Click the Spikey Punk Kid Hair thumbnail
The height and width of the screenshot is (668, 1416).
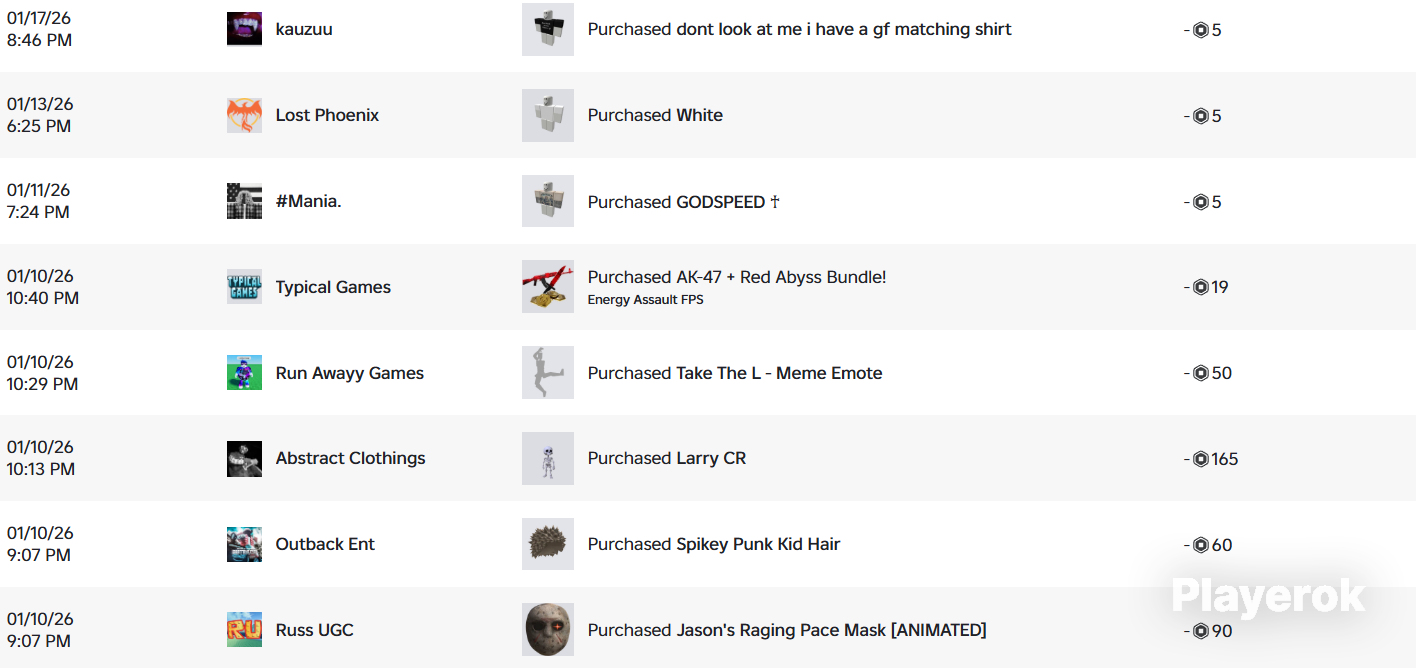tap(548, 544)
